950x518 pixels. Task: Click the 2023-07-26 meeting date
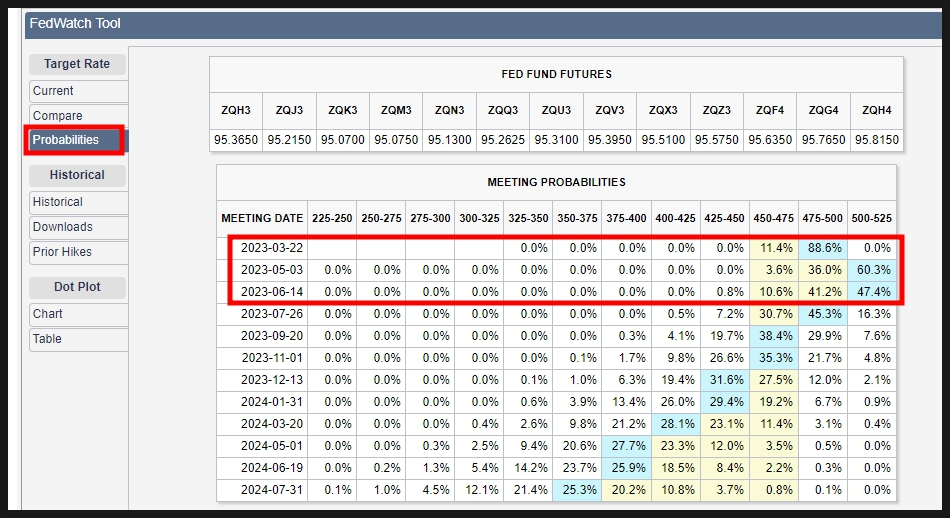[271, 314]
